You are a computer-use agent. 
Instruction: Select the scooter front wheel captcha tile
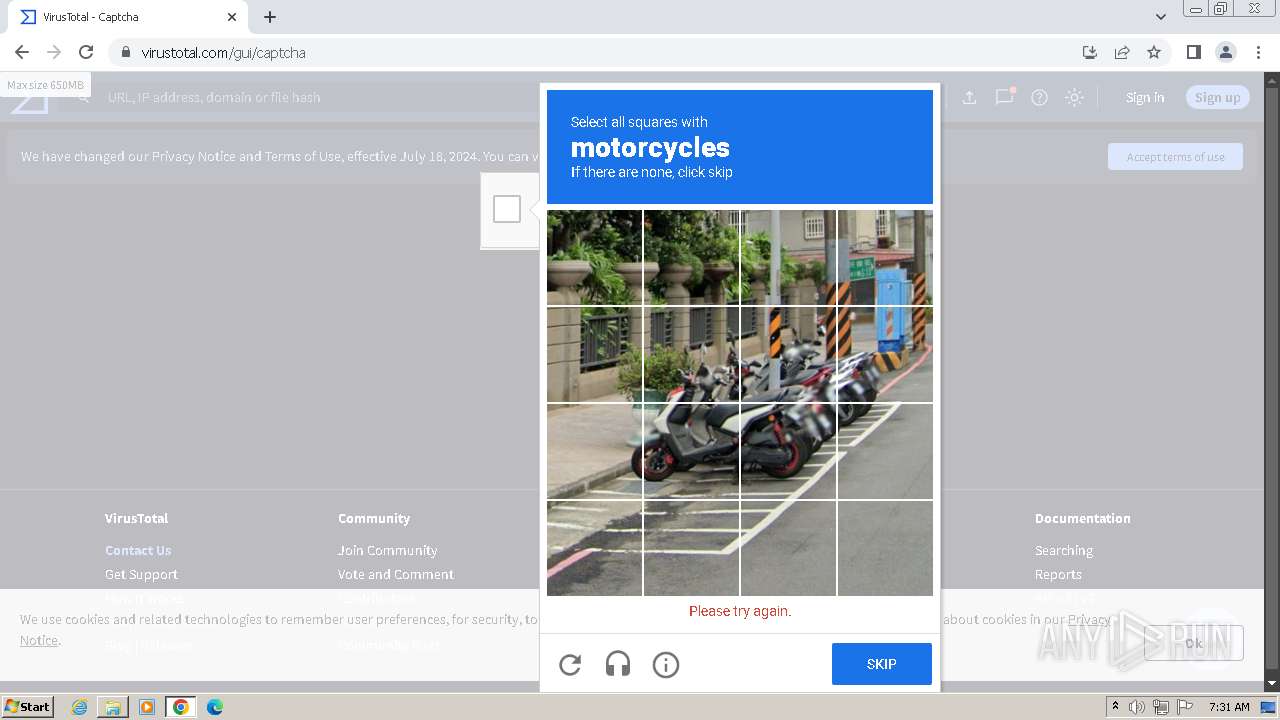coord(691,451)
